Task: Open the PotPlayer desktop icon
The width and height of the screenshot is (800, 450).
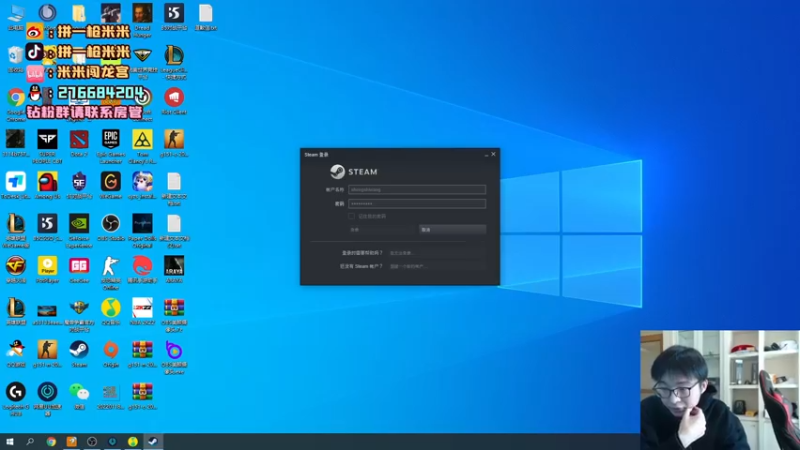Action: pyautogui.click(x=47, y=266)
